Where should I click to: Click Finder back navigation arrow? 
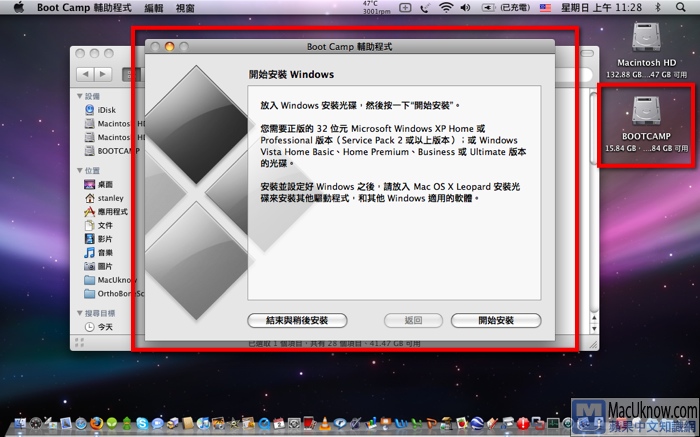pos(85,74)
